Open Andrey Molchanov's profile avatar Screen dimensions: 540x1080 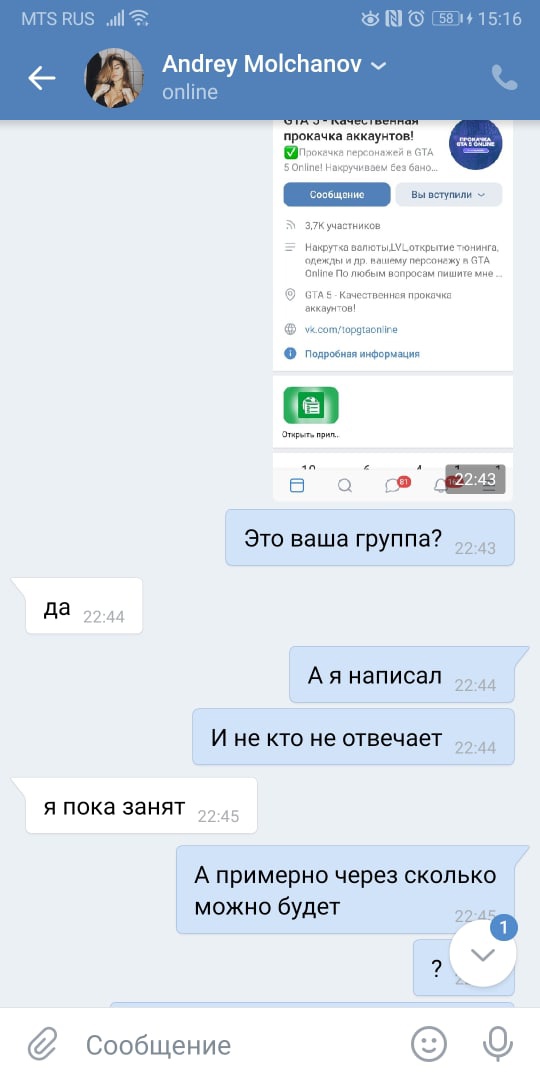pos(114,78)
